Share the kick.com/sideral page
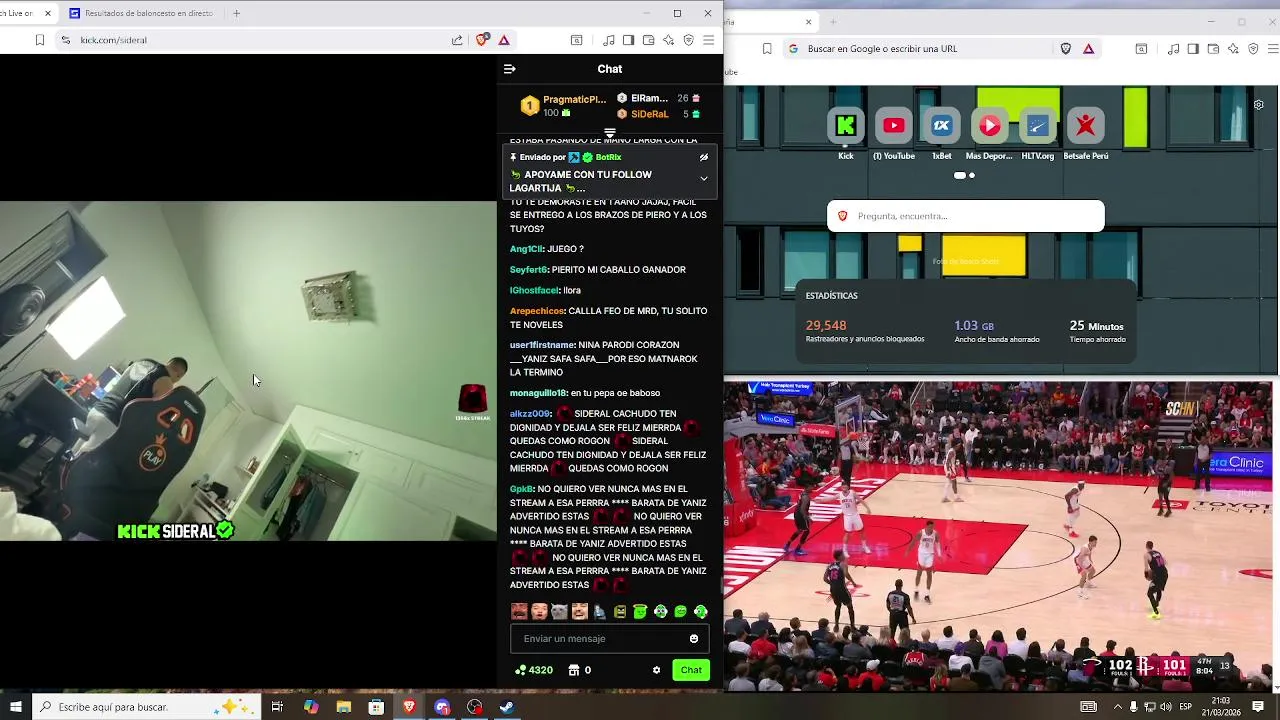 point(457,40)
